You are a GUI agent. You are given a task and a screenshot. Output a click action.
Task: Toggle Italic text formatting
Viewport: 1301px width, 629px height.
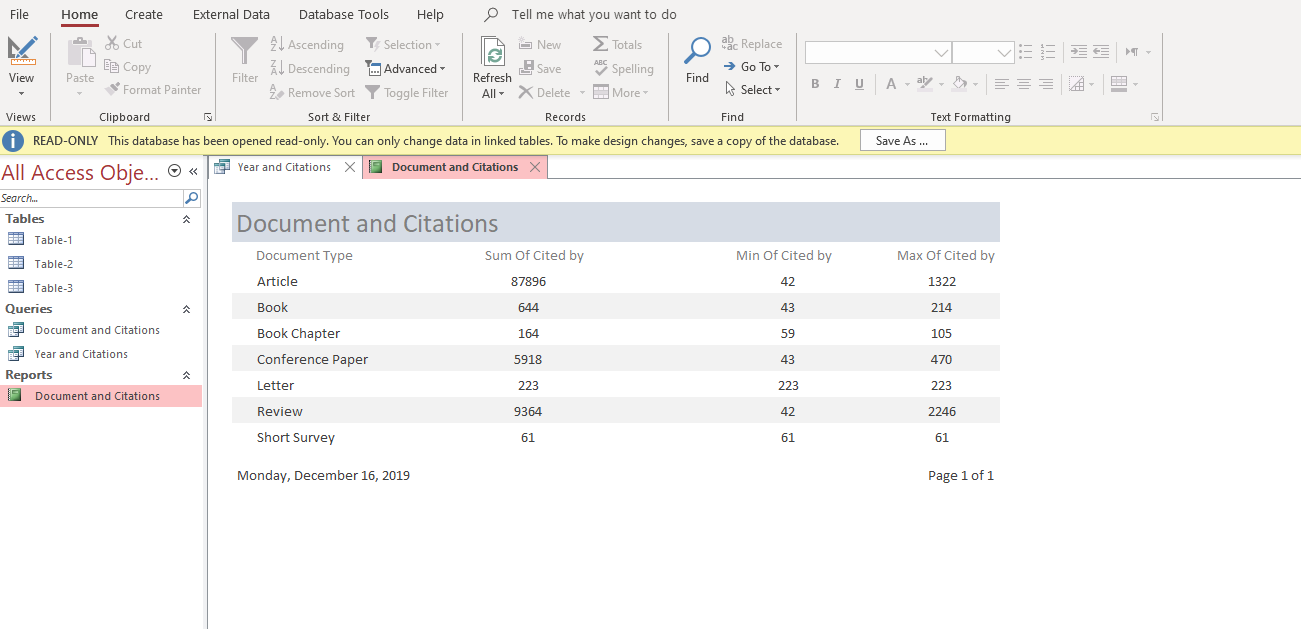837,84
